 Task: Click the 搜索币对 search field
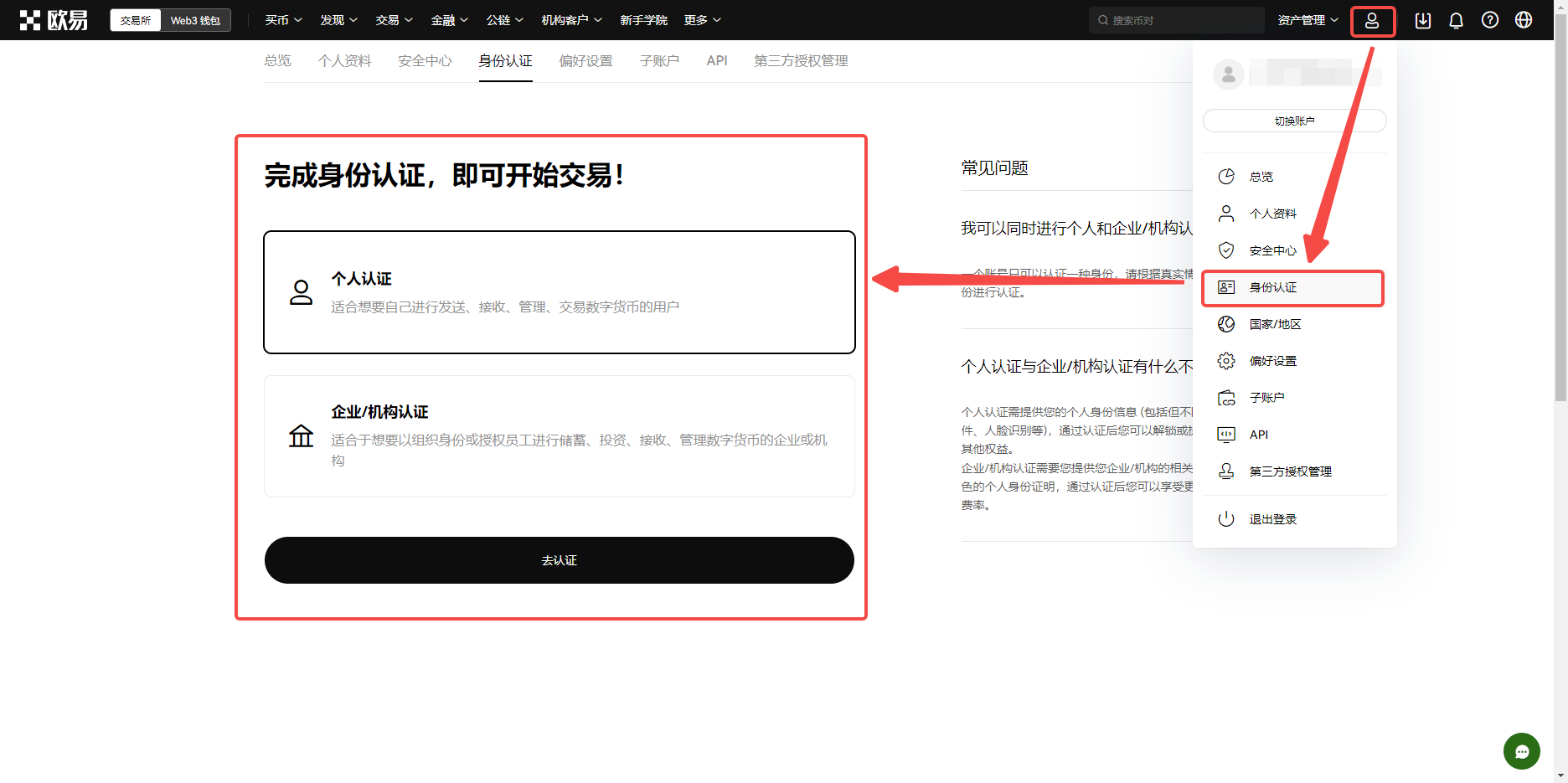tap(1177, 20)
